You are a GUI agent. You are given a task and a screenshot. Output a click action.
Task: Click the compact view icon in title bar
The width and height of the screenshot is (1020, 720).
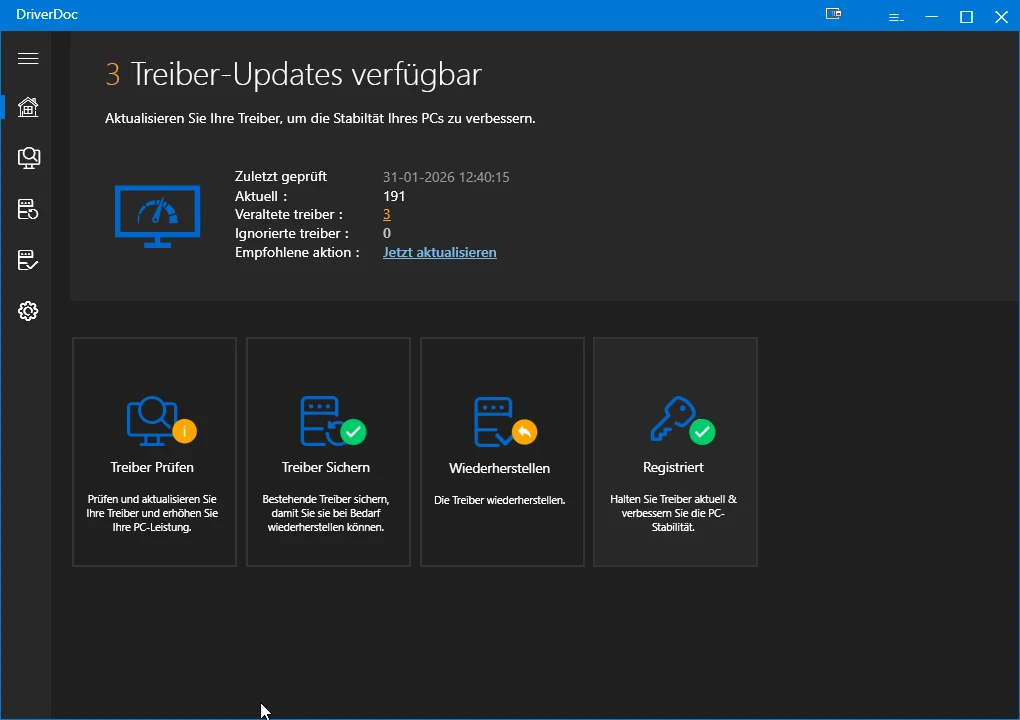(834, 15)
